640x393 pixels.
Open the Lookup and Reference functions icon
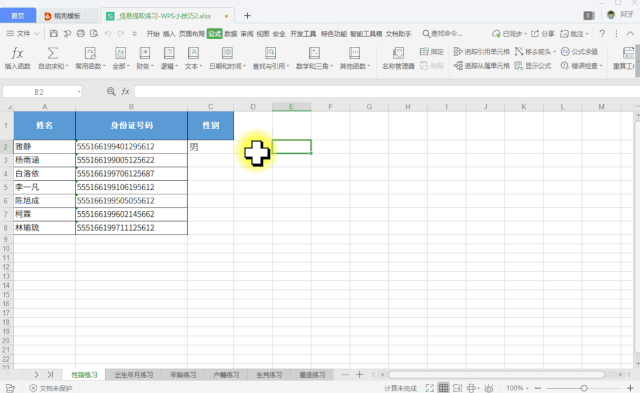coord(270,53)
